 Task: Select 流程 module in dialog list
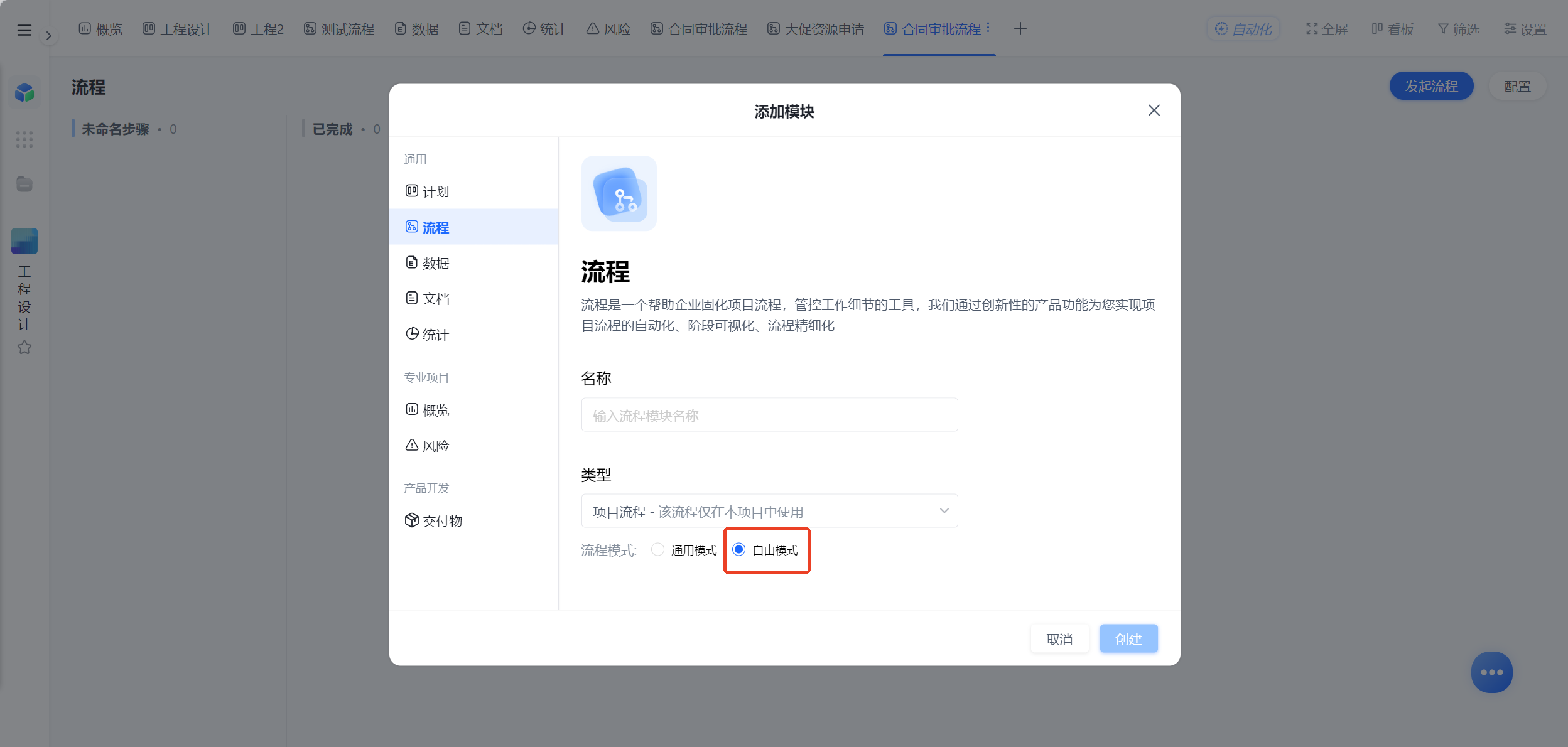[473, 227]
